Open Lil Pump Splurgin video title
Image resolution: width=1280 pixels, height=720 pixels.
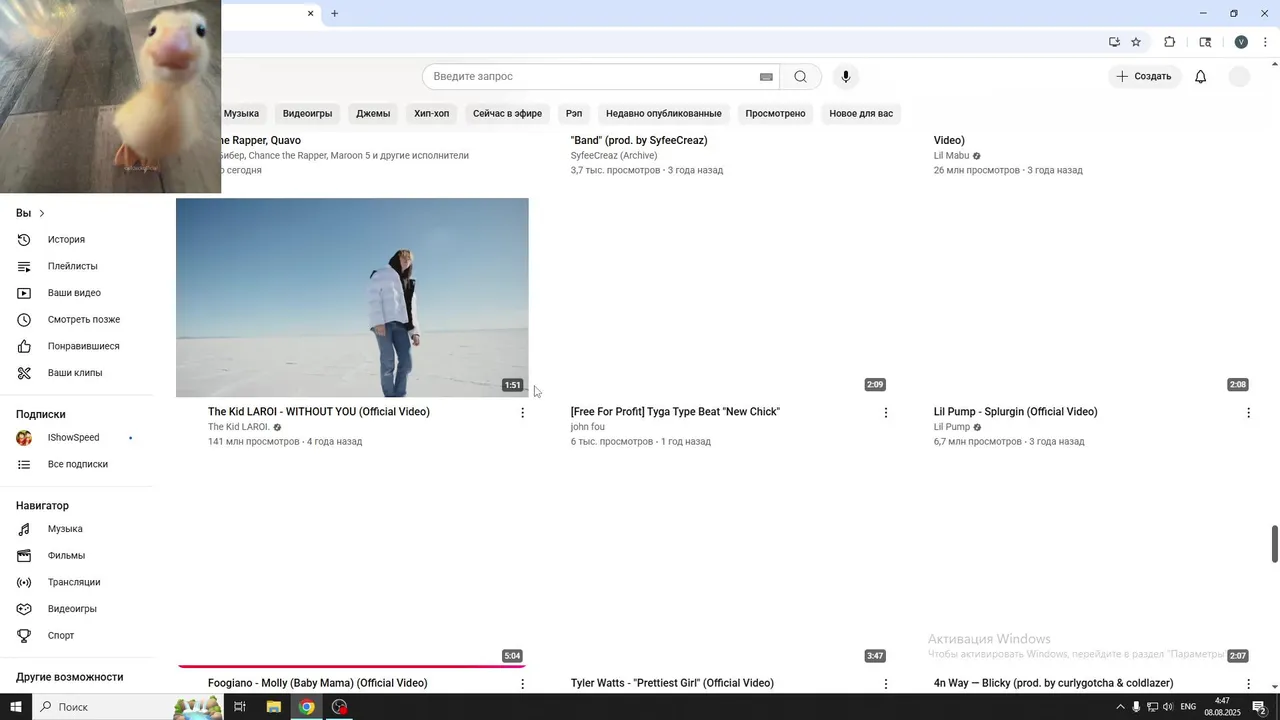point(1015,412)
